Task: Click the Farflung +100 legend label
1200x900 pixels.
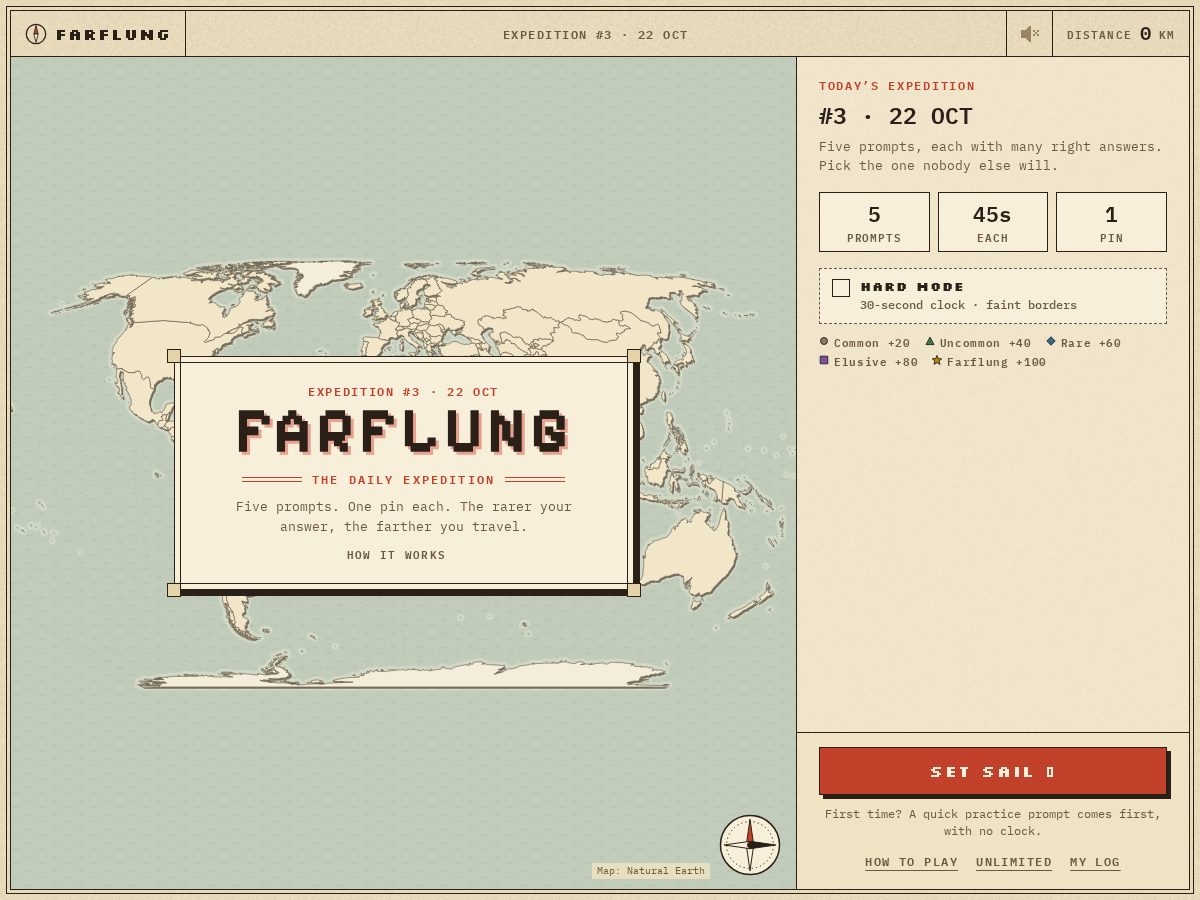Action: (996, 362)
